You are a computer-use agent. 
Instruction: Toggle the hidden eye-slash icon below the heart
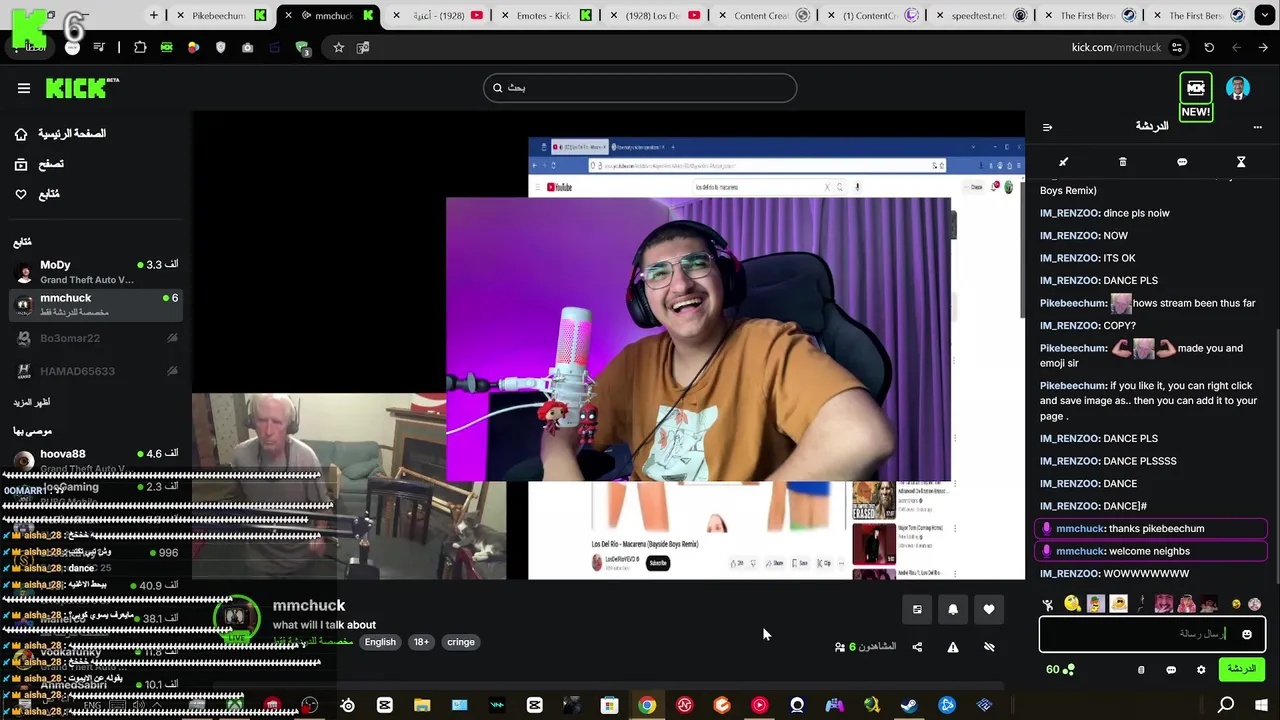click(989, 647)
